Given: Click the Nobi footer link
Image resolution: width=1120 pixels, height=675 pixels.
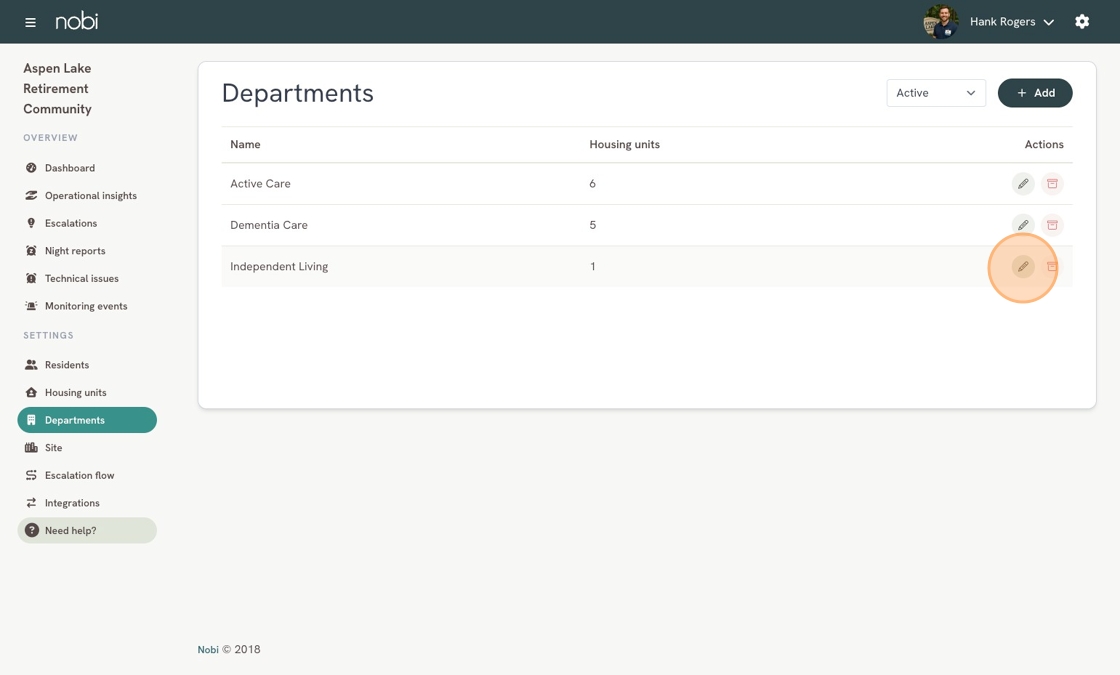Looking at the screenshot, I should (x=208, y=650).
